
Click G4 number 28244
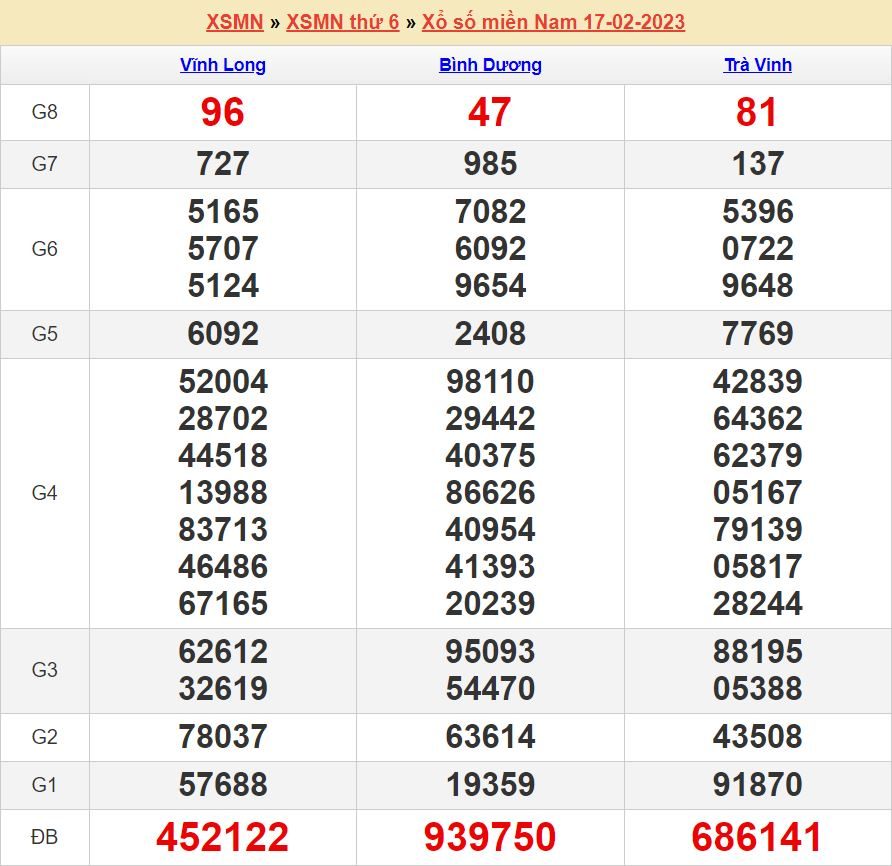pyautogui.click(x=758, y=604)
